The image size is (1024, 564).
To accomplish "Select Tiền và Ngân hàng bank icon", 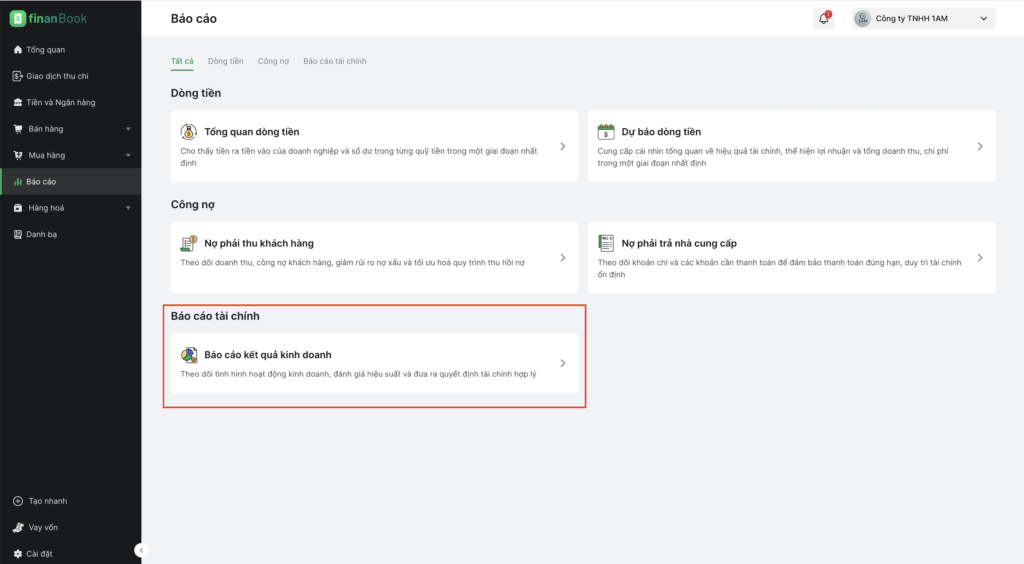I will 18,102.
